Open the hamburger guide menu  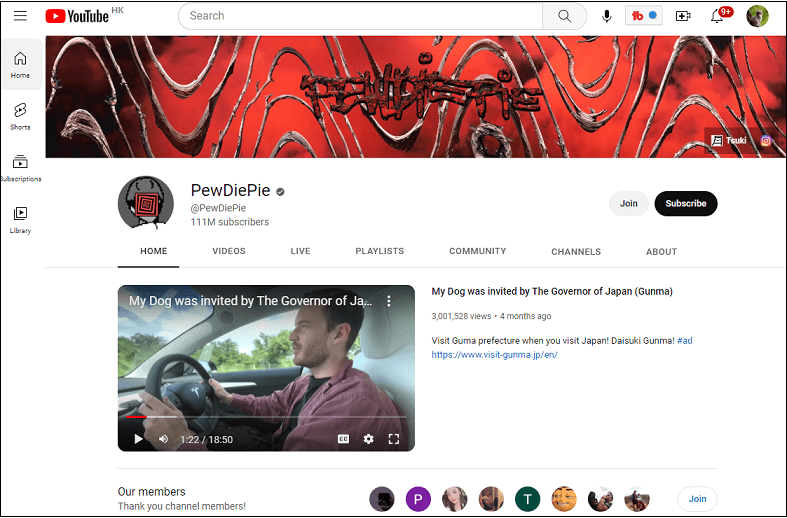20,16
